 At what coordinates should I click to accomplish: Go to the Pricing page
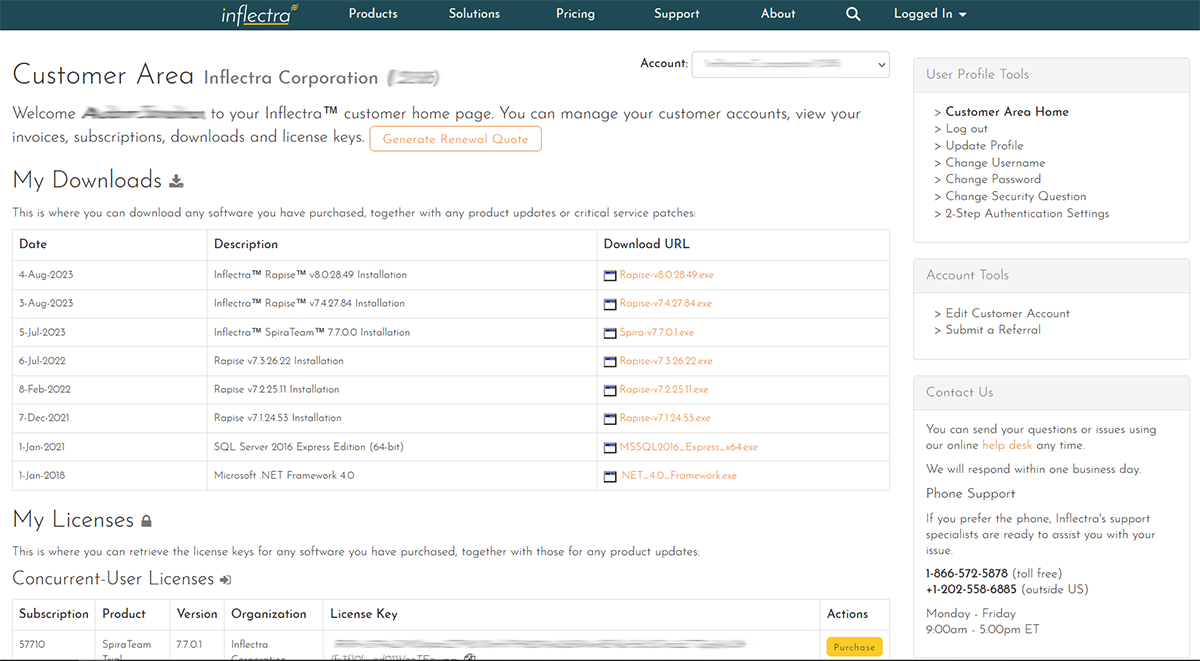(x=575, y=14)
